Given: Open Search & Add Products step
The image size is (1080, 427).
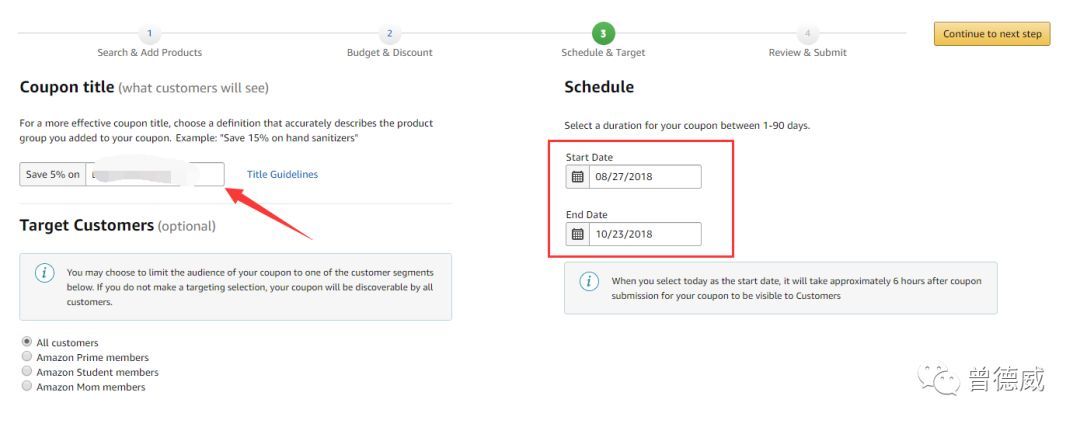Looking at the screenshot, I should pyautogui.click(x=149, y=52).
